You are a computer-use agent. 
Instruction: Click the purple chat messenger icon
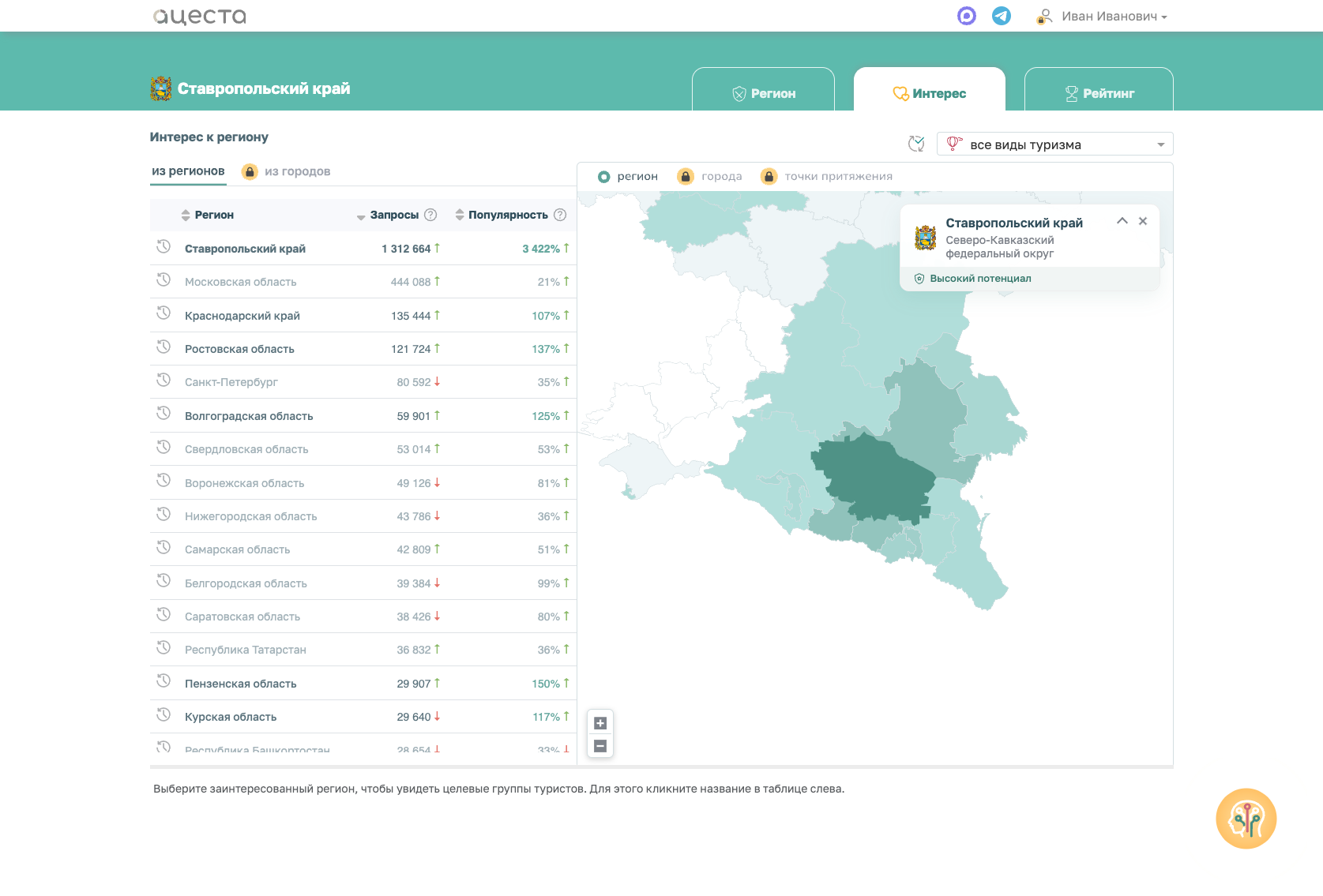967,16
